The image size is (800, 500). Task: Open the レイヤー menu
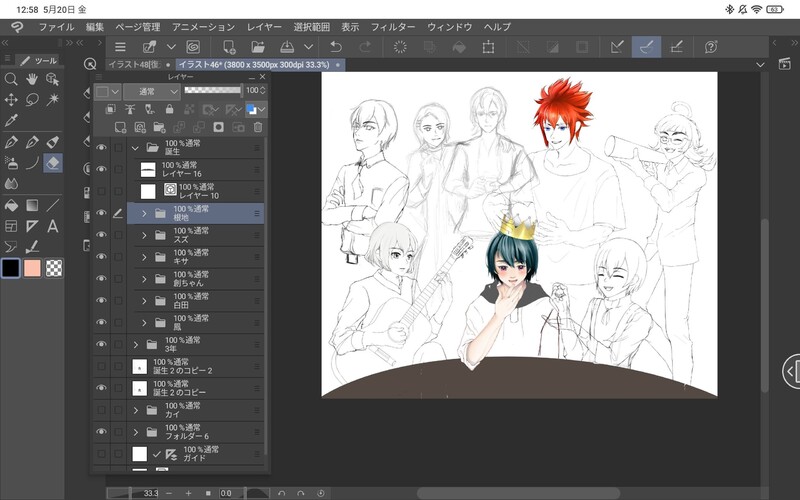[x=264, y=27]
